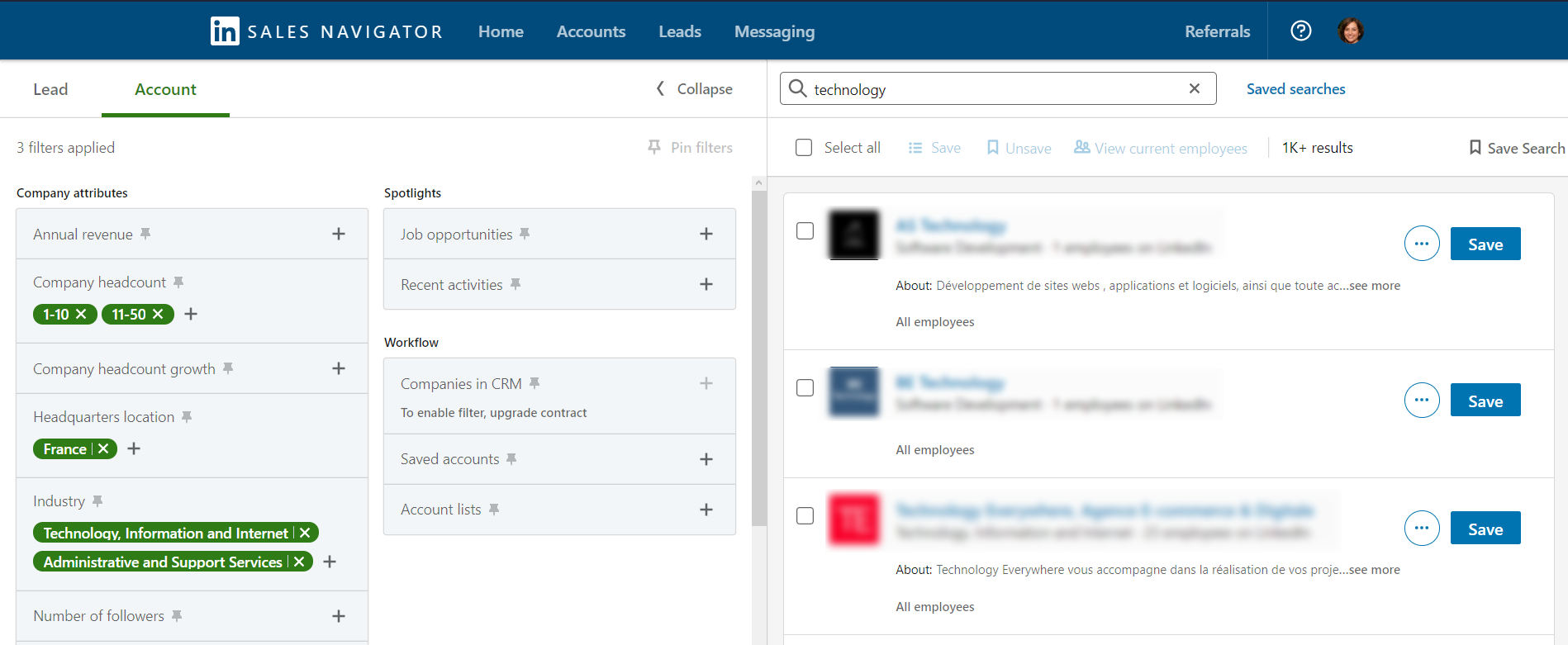The width and height of the screenshot is (1568, 645).
Task: Tick the first result's checkbox
Action: coord(805,231)
